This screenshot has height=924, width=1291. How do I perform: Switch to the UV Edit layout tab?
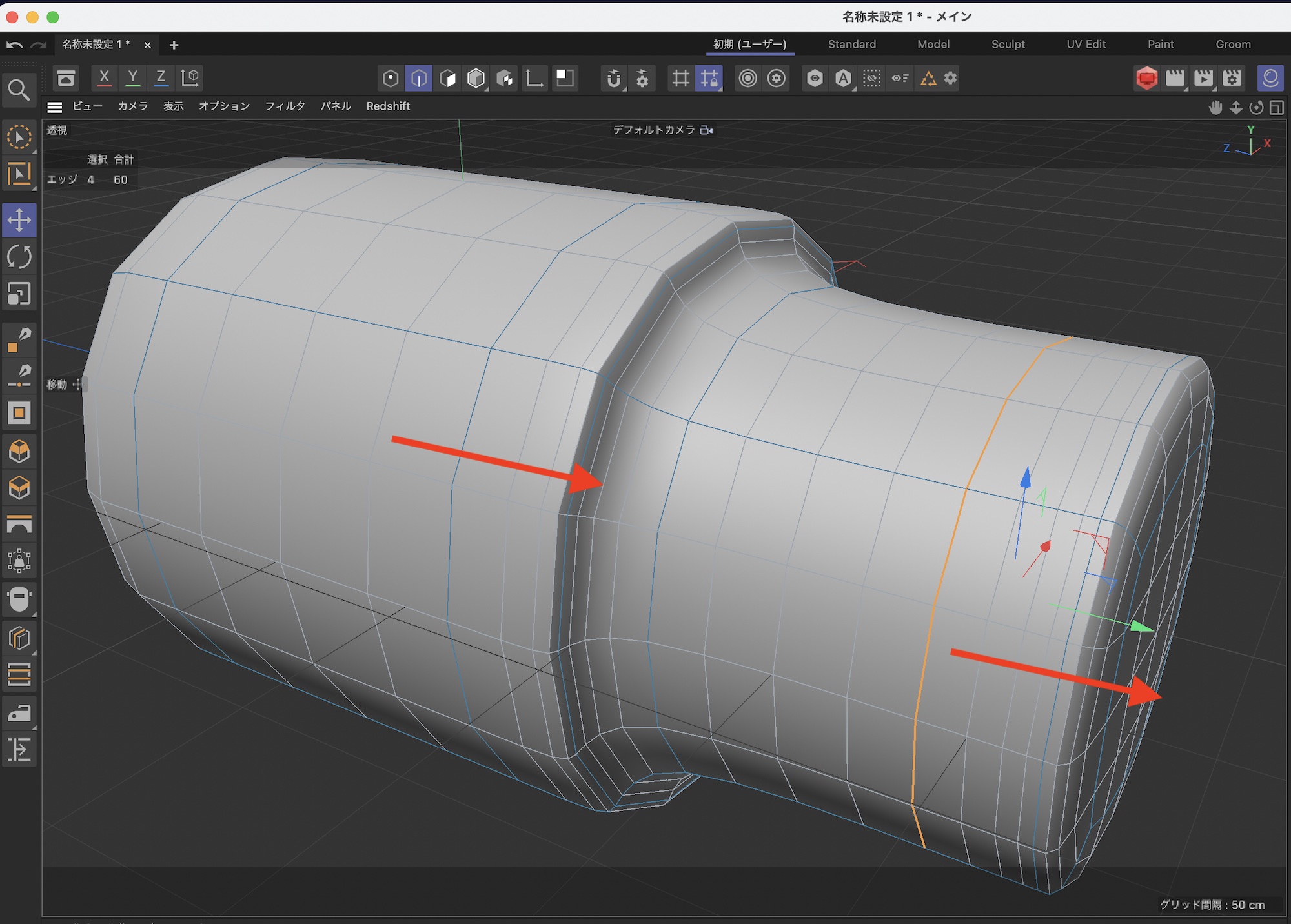1086,45
